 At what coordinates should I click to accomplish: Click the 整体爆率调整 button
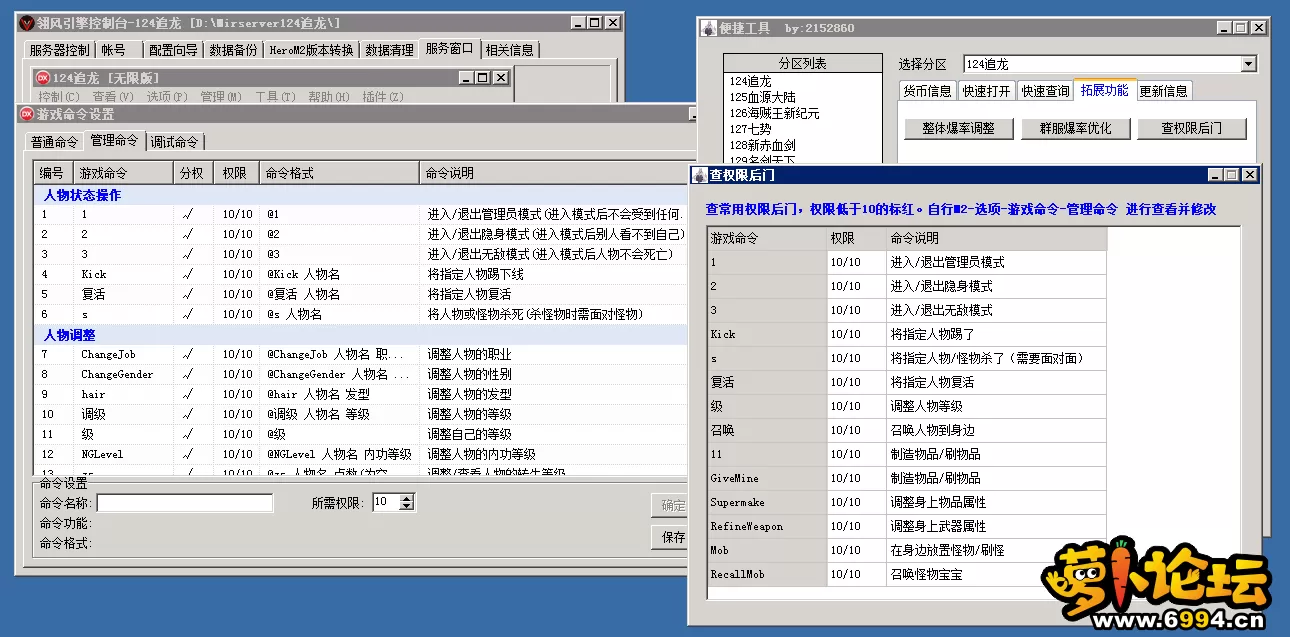pyautogui.click(x=958, y=128)
